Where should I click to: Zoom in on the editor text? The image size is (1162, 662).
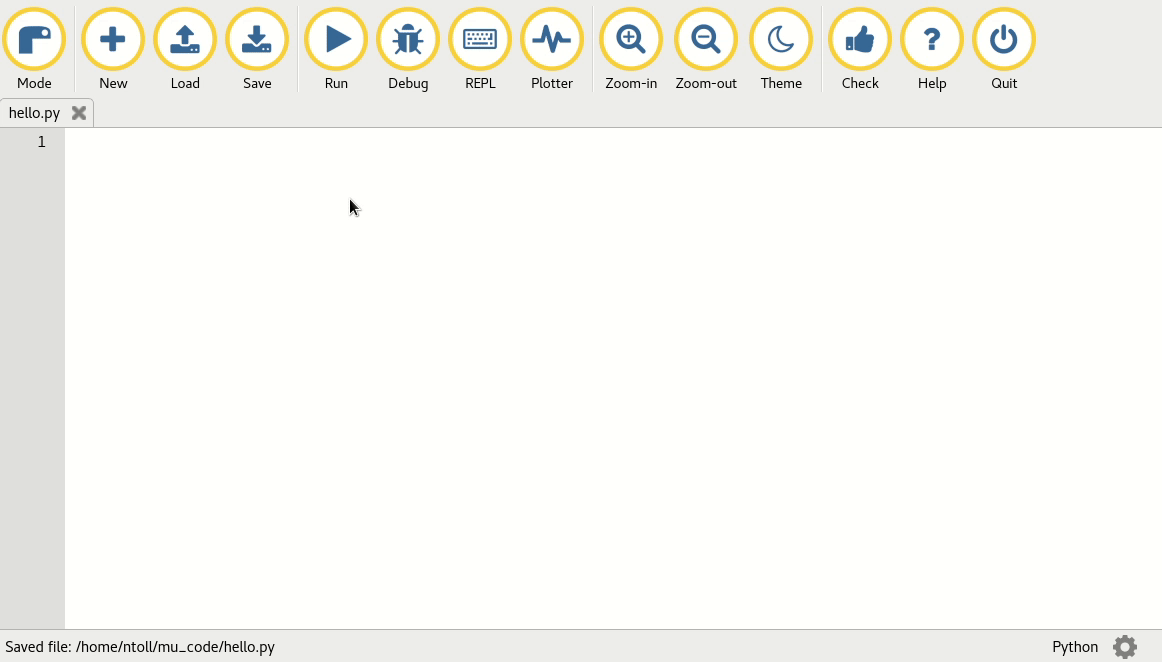point(631,40)
